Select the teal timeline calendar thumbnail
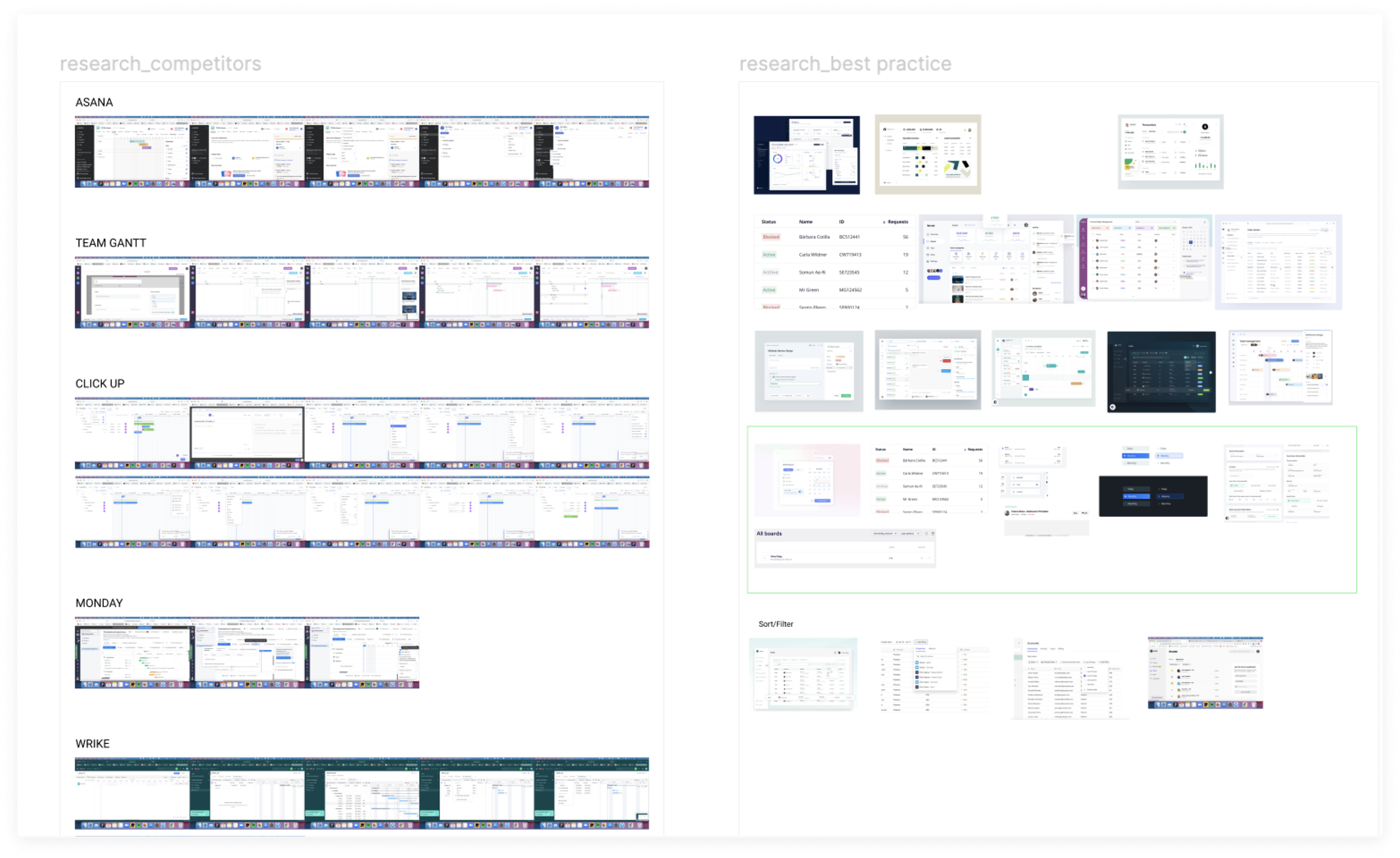Viewport: 1400px width, 858px height. click(x=1043, y=369)
